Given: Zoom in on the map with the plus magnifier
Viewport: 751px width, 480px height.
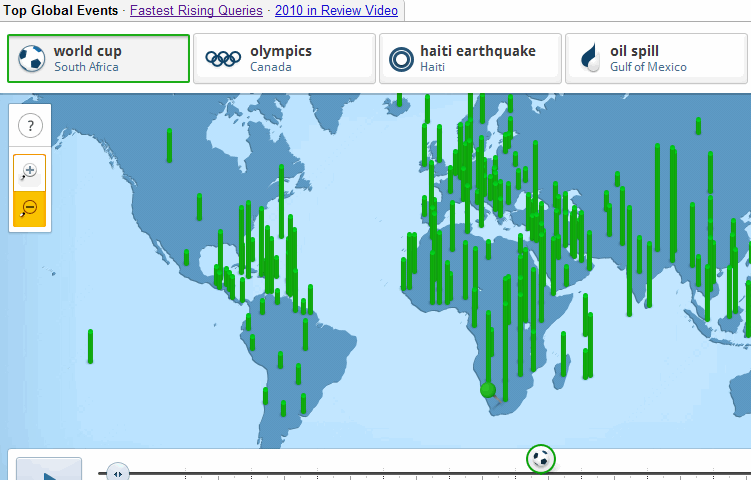Looking at the screenshot, I should tap(29, 172).
